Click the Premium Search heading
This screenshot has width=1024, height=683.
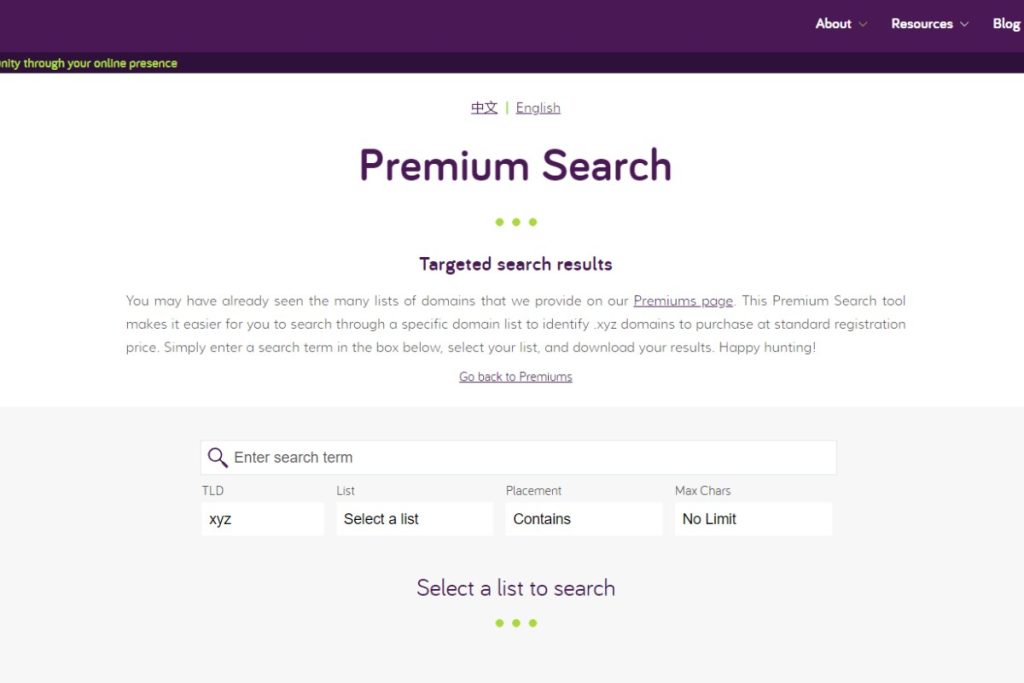(x=515, y=166)
